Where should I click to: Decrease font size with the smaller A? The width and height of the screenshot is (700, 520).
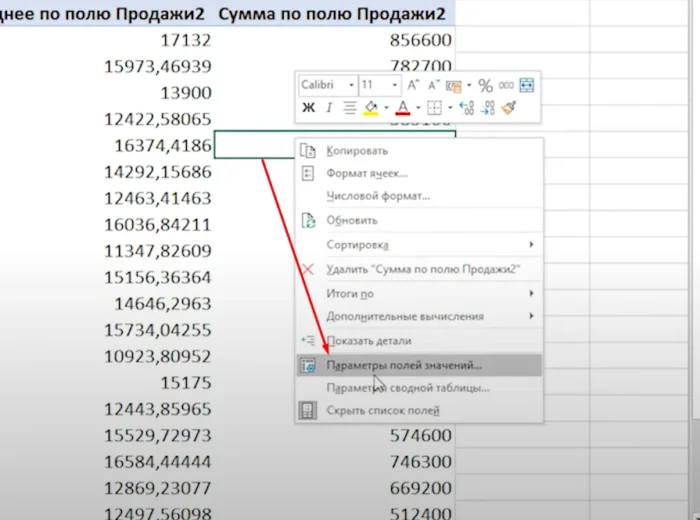pyautogui.click(x=434, y=86)
